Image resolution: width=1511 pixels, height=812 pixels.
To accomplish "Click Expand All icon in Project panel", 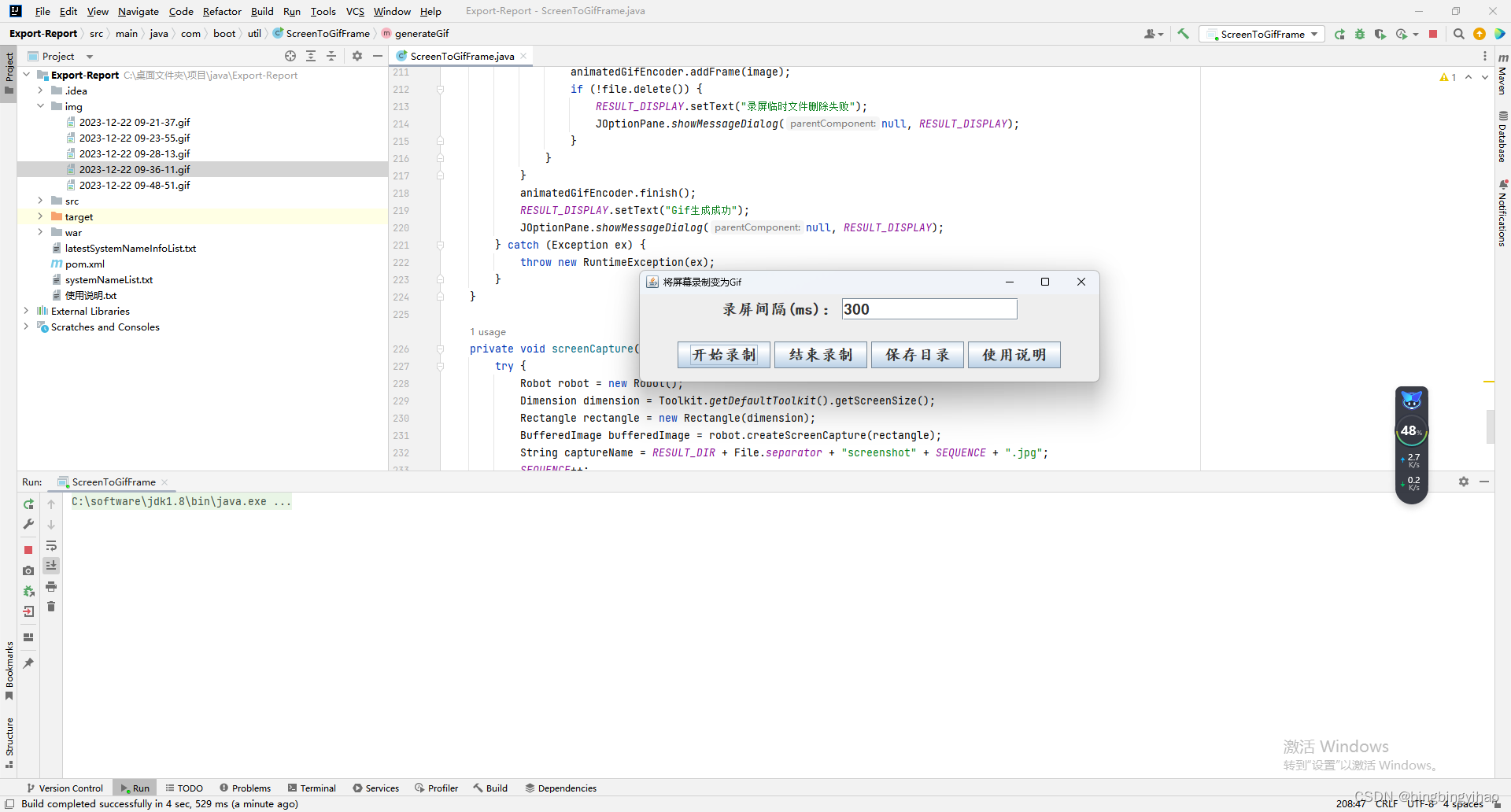I will (311, 56).
